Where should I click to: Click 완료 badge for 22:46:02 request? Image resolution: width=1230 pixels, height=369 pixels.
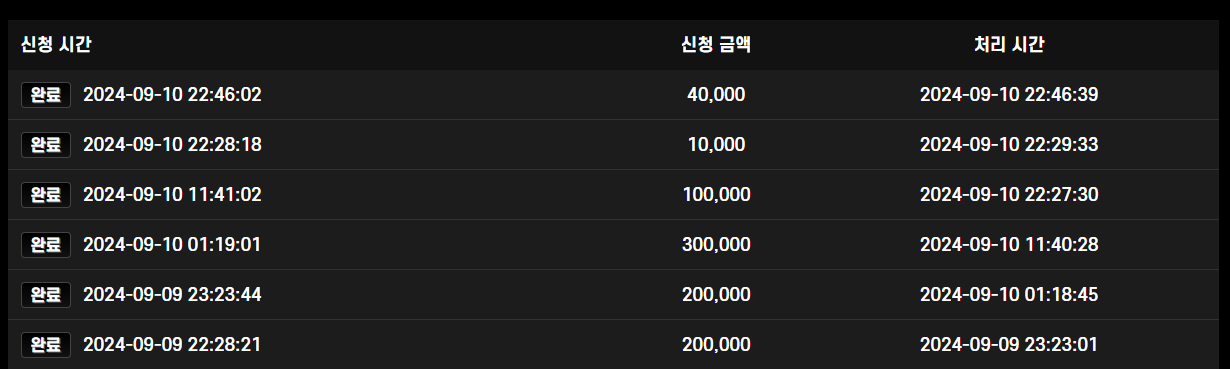46,95
